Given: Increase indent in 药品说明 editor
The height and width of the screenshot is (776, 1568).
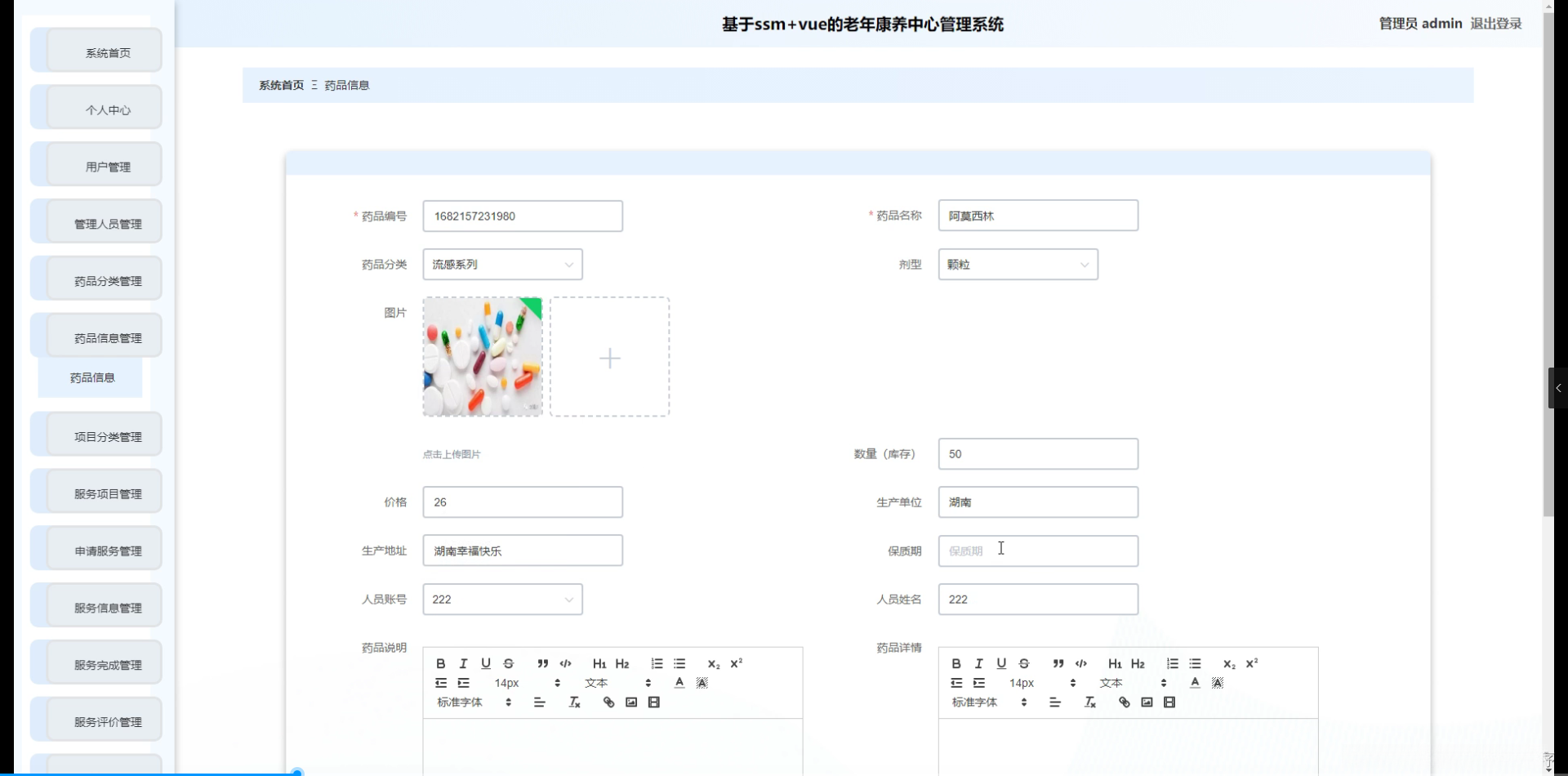Looking at the screenshot, I should pos(464,683).
